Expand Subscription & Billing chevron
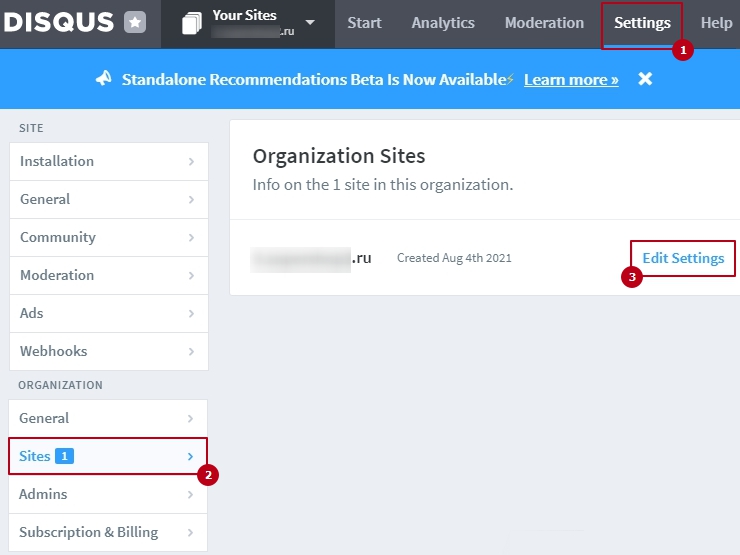 [190, 533]
